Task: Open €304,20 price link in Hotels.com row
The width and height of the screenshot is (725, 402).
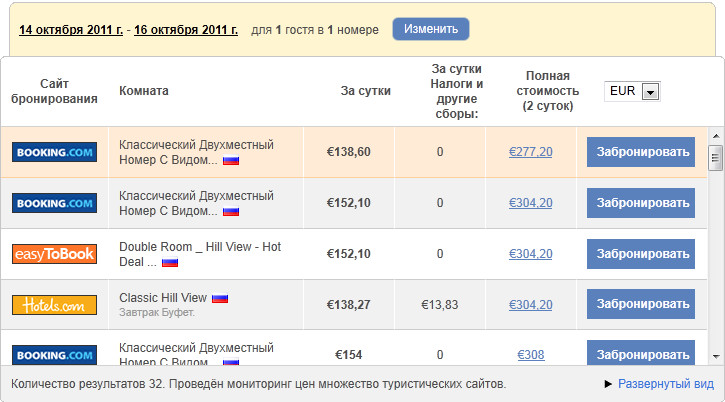Action: [x=531, y=305]
